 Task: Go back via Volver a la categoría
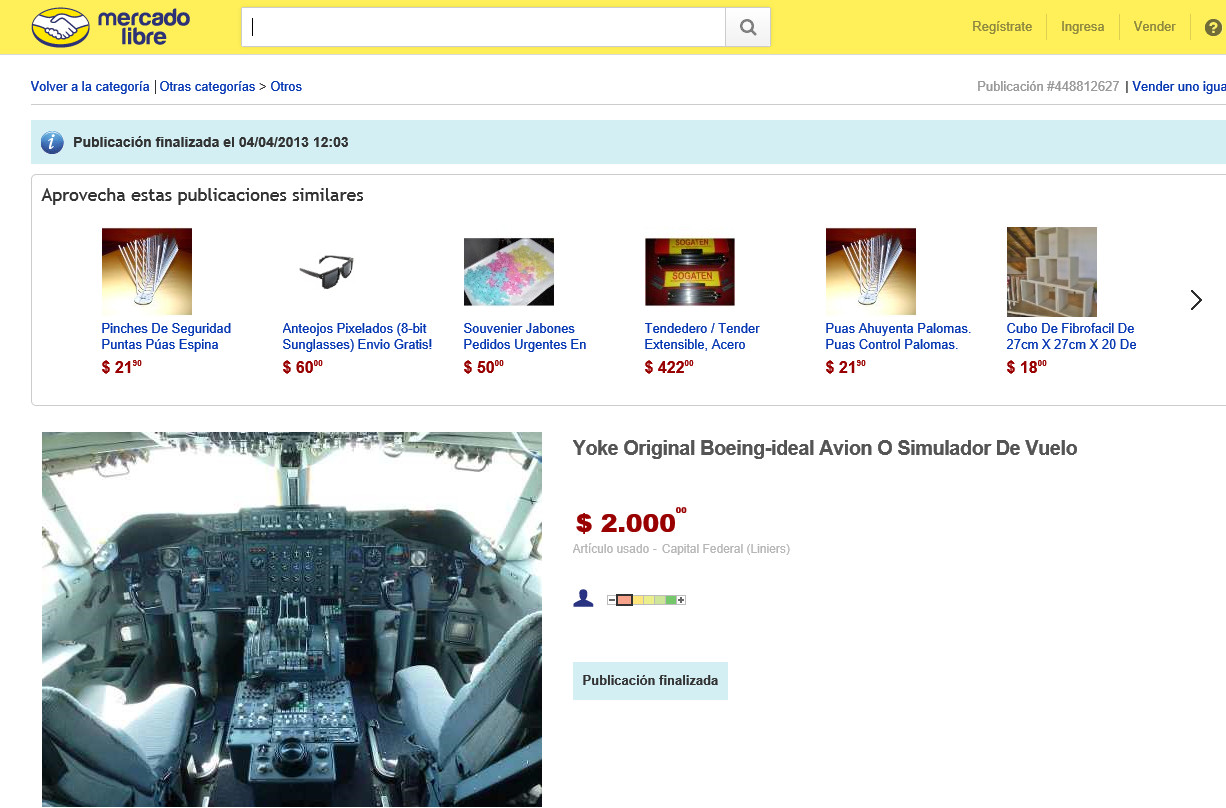tap(90, 87)
